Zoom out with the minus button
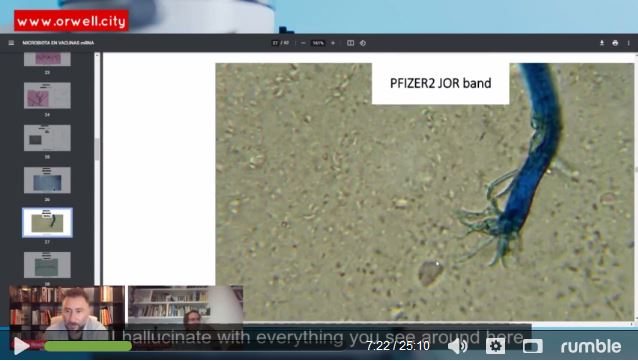Viewport: 638px width, 361px height. pos(303,43)
